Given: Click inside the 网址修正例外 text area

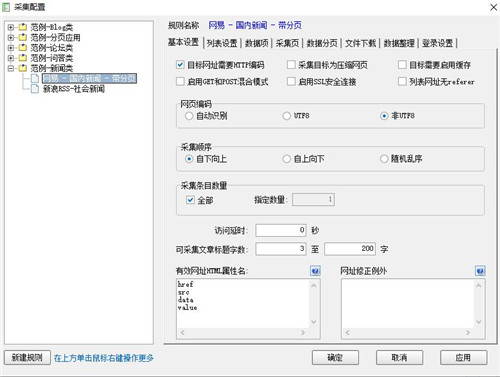Looking at the screenshot, I should click(408, 303).
